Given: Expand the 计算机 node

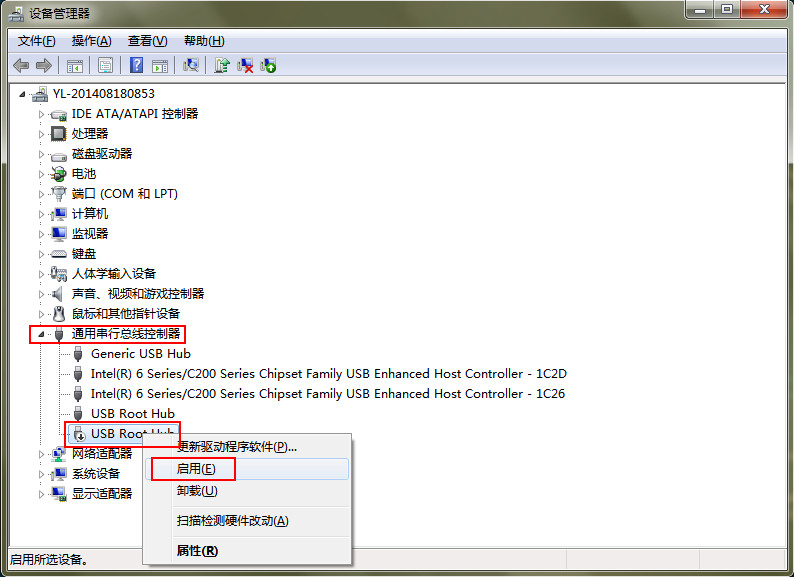Looking at the screenshot, I should (x=42, y=214).
